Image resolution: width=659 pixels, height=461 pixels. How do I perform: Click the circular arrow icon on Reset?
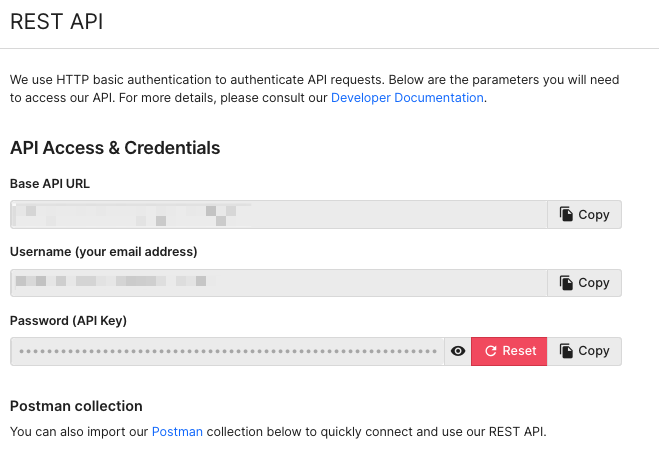(490, 351)
